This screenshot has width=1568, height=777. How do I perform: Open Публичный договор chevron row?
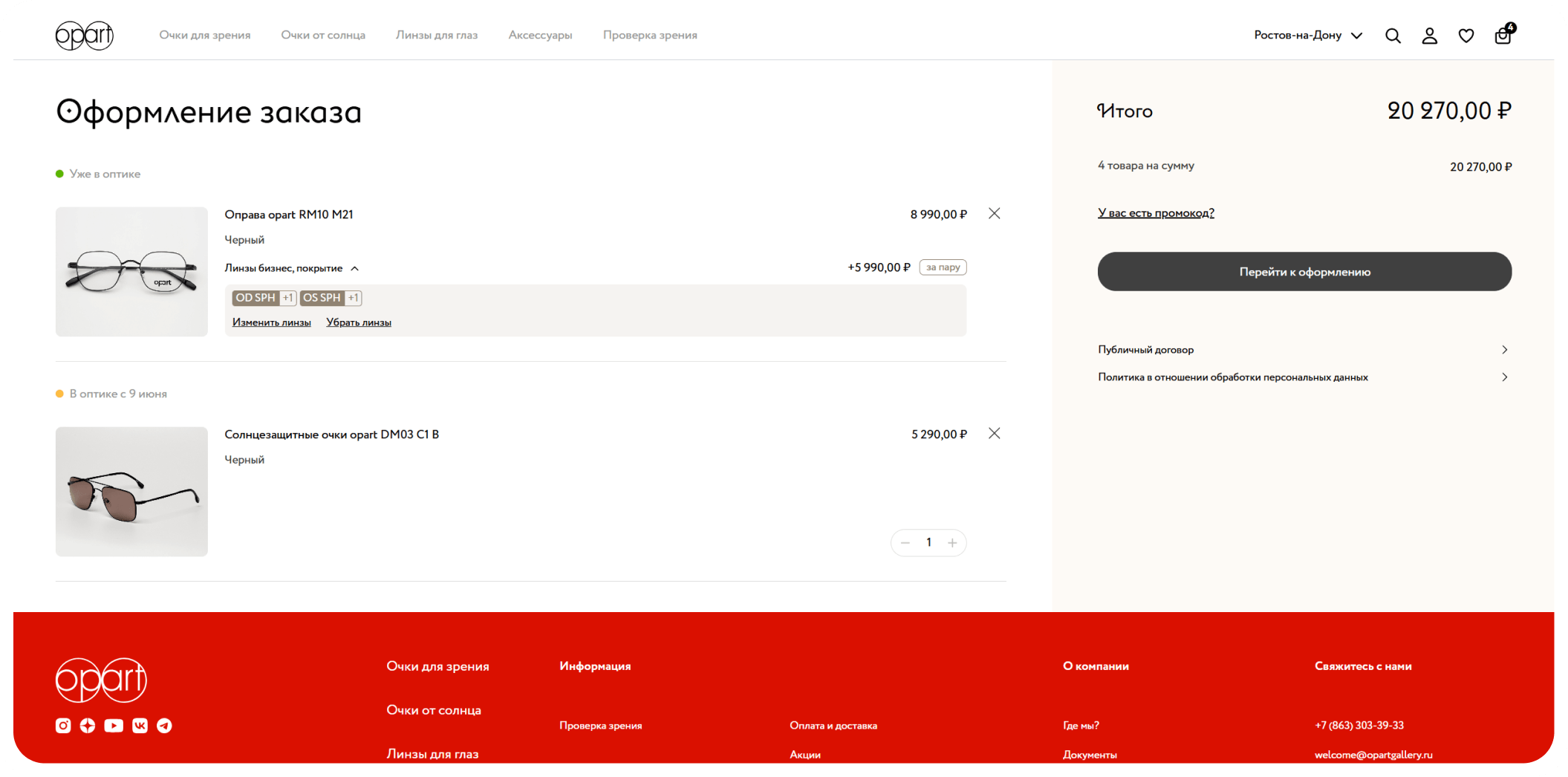[x=1304, y=350]
